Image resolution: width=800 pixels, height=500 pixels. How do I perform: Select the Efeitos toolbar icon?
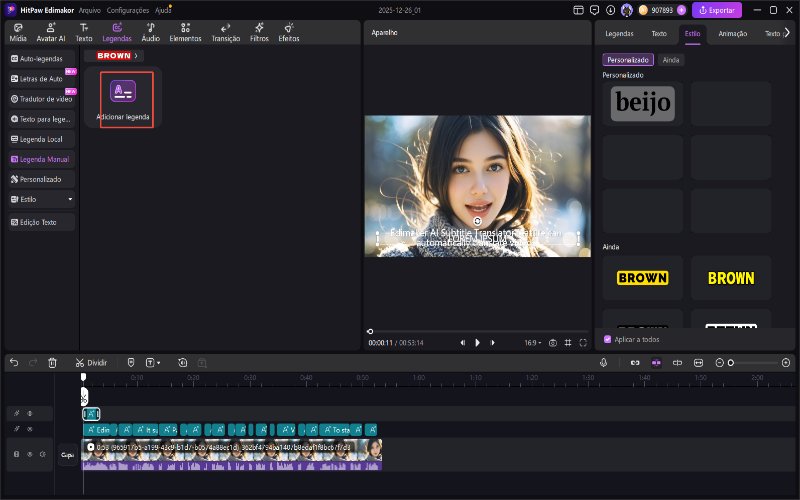[x=289, y=32]
